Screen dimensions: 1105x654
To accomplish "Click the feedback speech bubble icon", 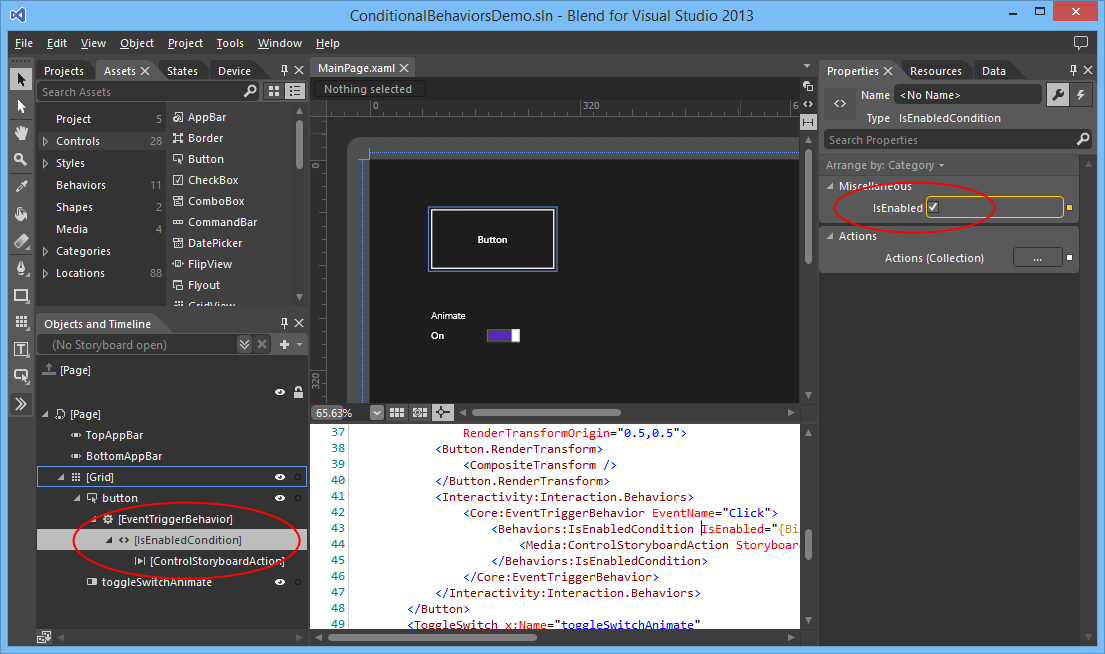I will tap(1080, 43).
